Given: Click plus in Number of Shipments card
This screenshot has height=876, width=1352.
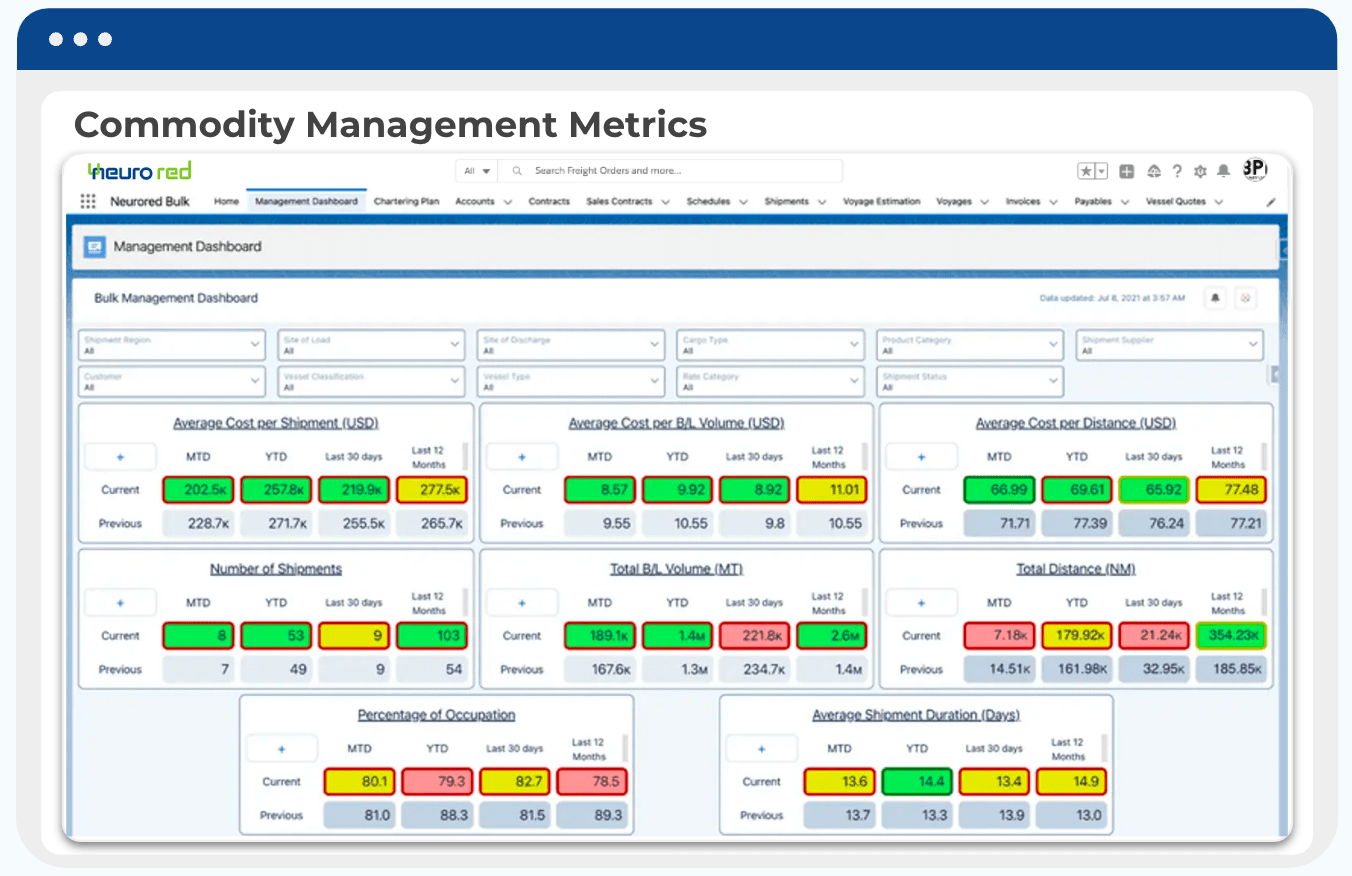Looking at the screenshot, I should (x=120, y=603).
